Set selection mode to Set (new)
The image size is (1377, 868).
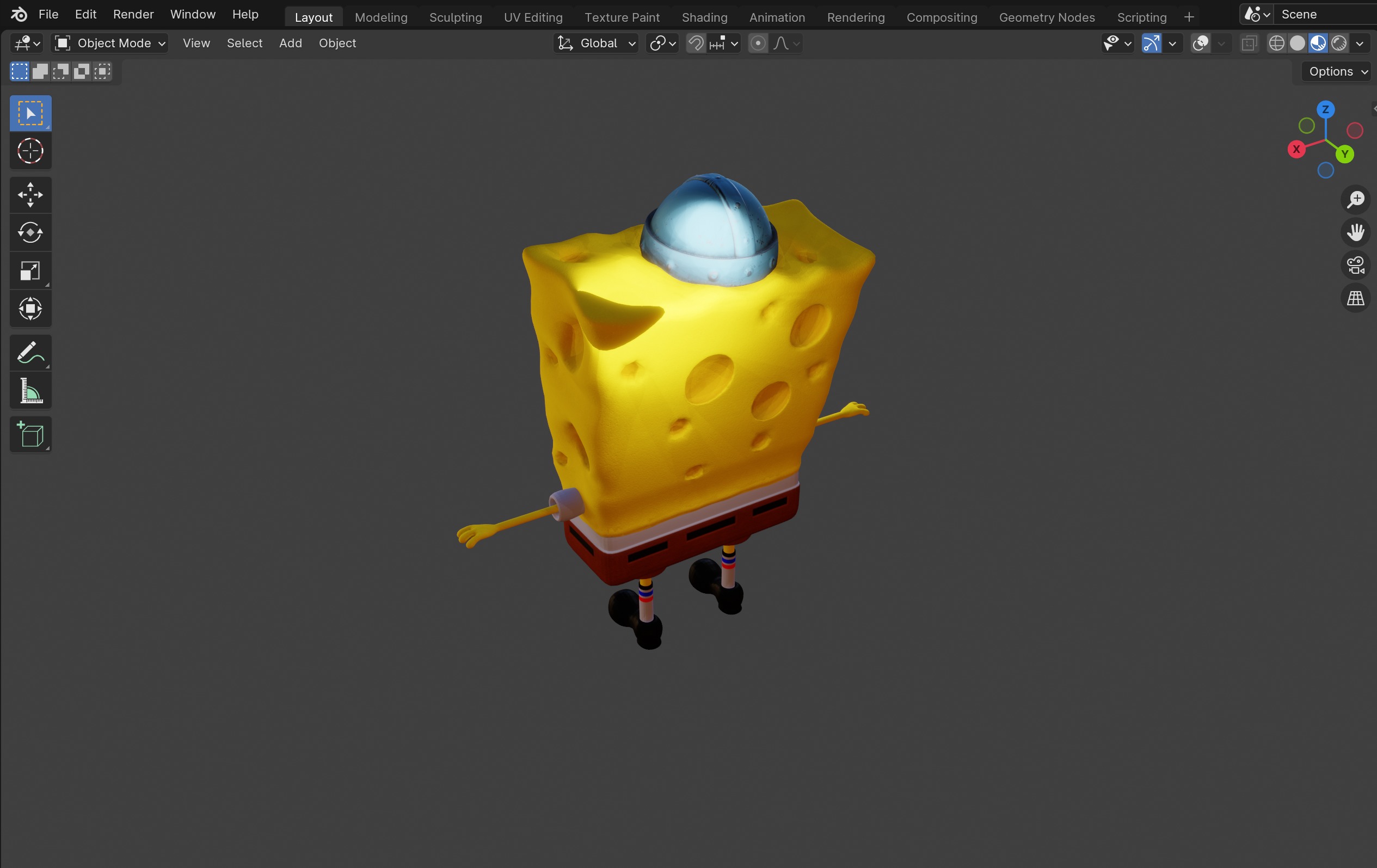click(20, 71)
